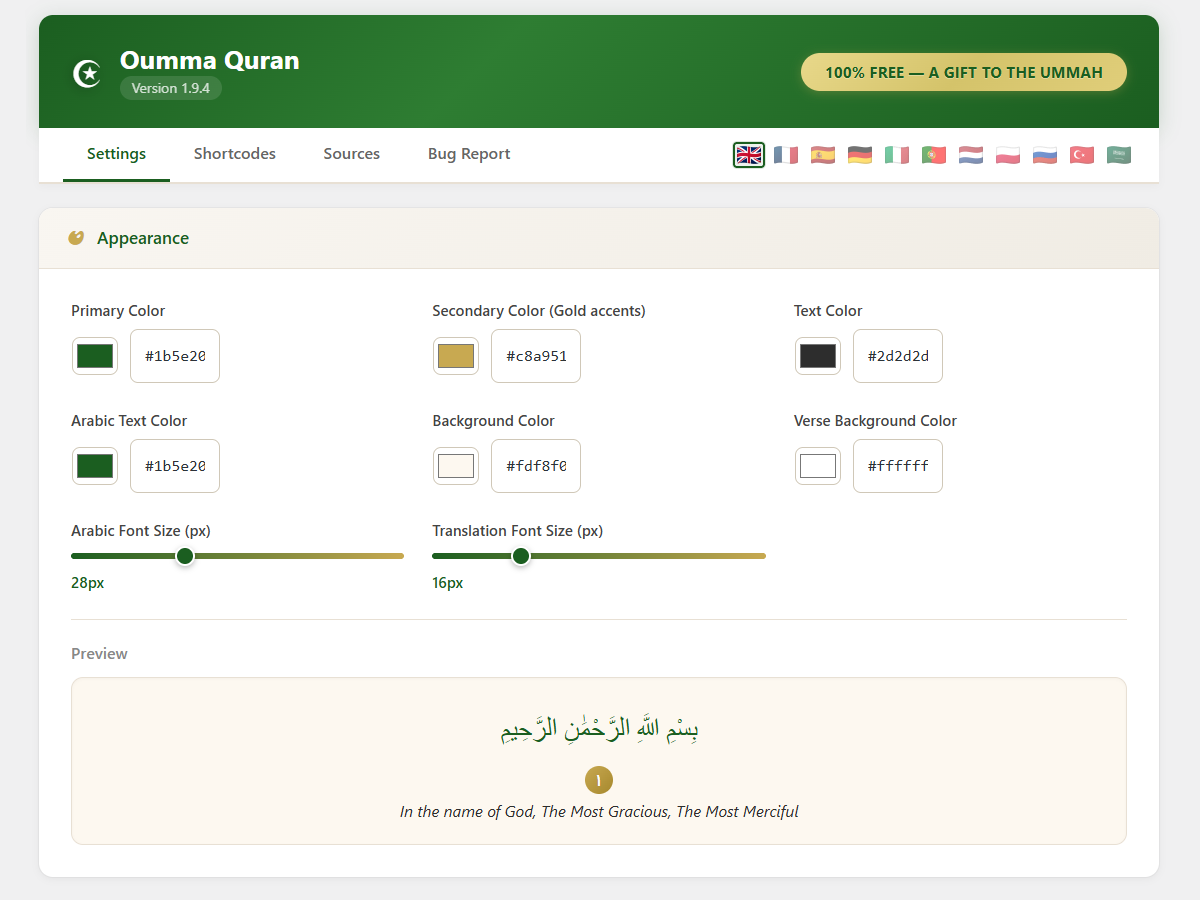1200x900 pixels.
Task: Open the Shortcodes tab
Action: 235,154
